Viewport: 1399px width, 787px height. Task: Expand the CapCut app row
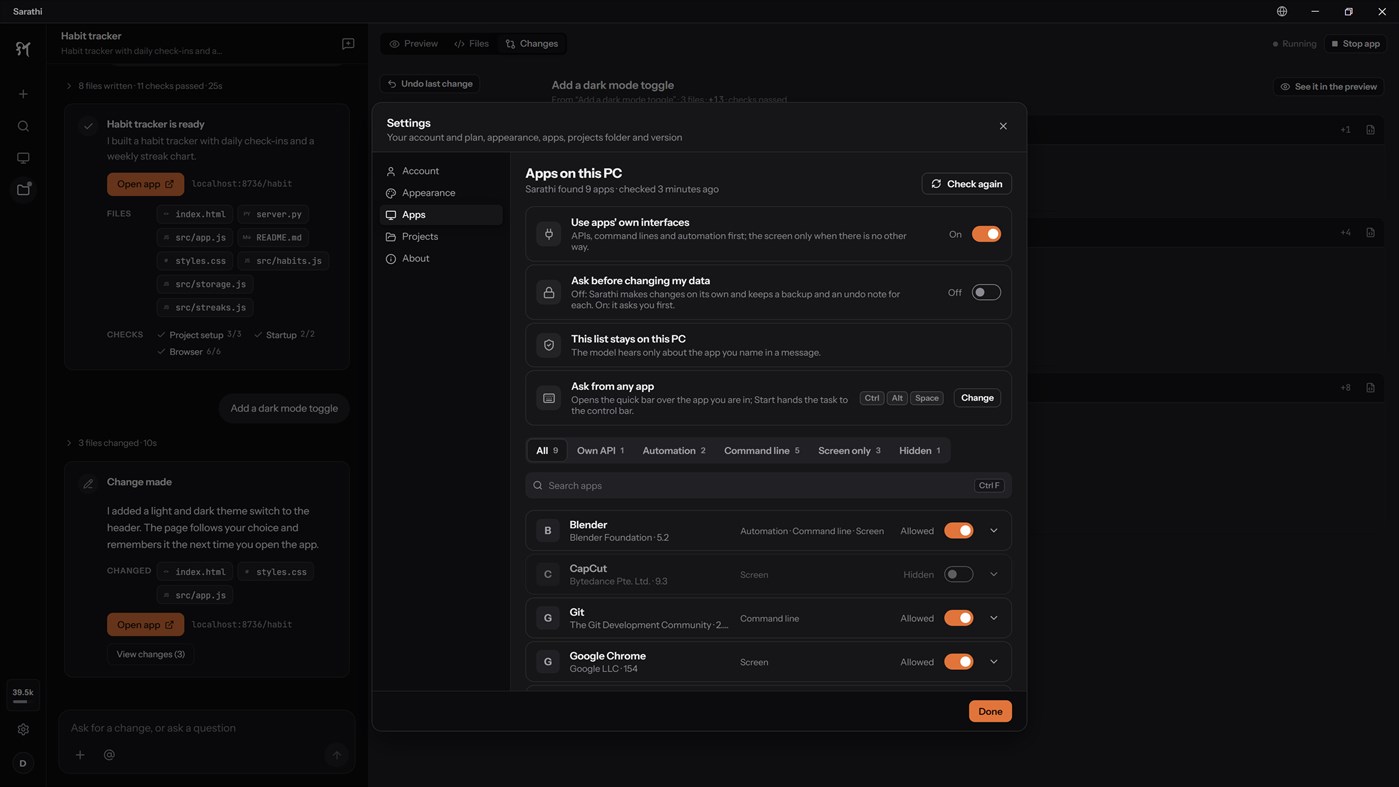pyautogui.click(x=994, y=575)
